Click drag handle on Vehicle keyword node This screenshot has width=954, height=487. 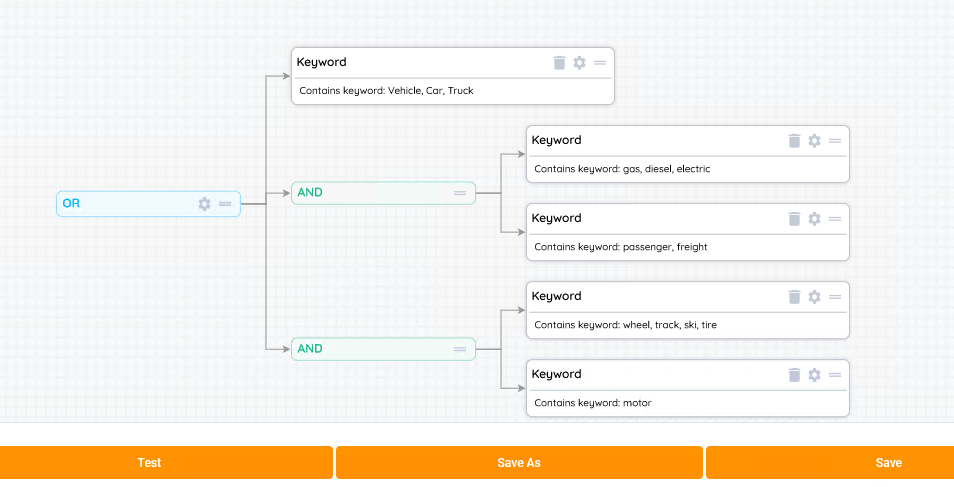pos(600,63)
